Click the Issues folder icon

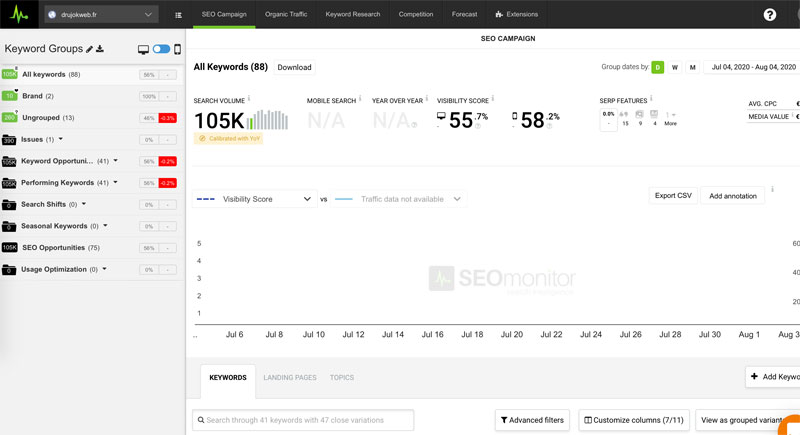[x=9, y=140]
